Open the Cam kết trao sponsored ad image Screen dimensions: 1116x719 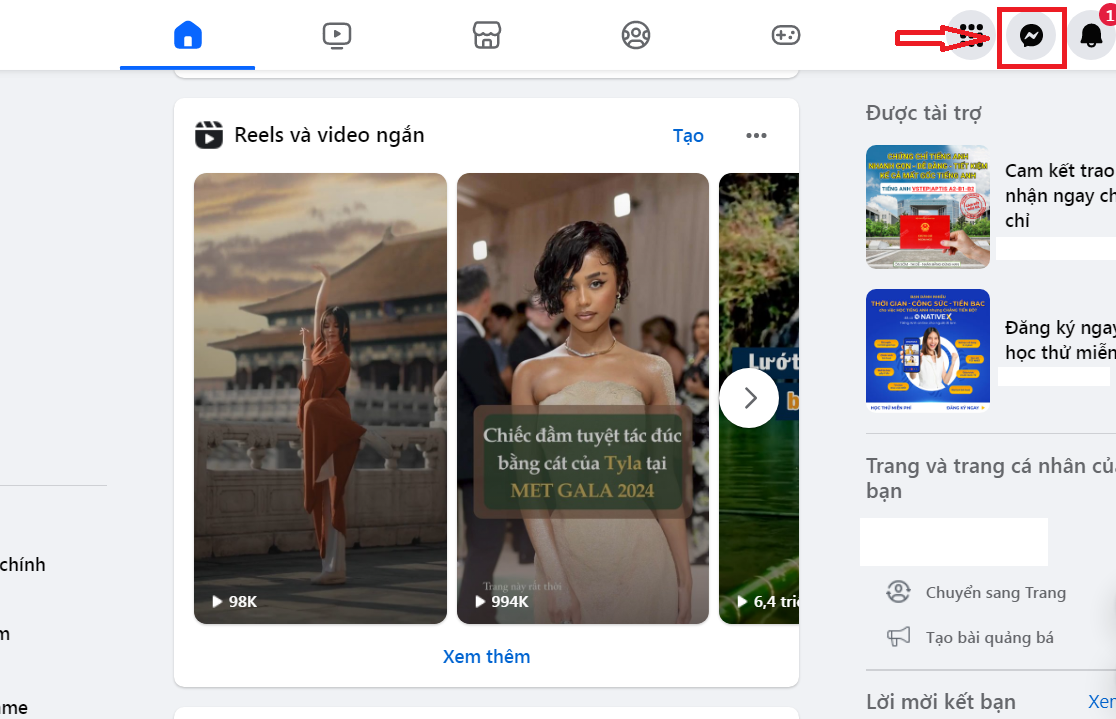(x=927, y=206)
